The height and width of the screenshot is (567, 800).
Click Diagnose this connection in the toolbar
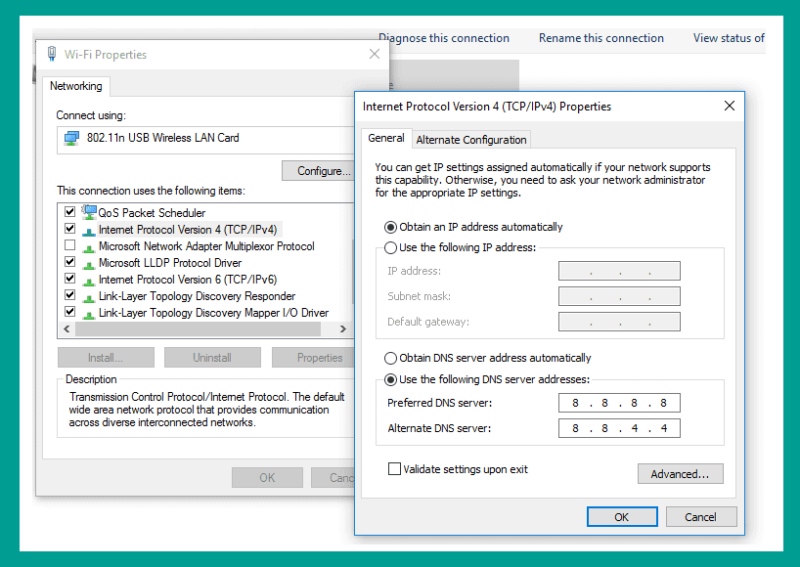pyautogui.click(x=444, y=38)
